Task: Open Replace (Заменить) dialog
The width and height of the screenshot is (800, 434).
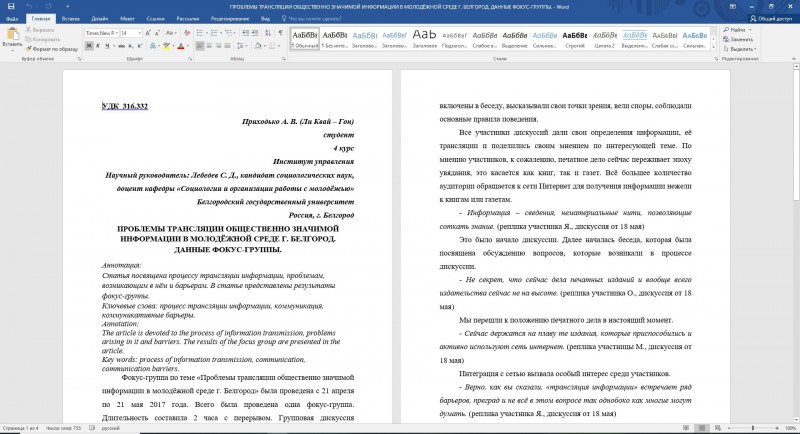Action: pos(738,39)
